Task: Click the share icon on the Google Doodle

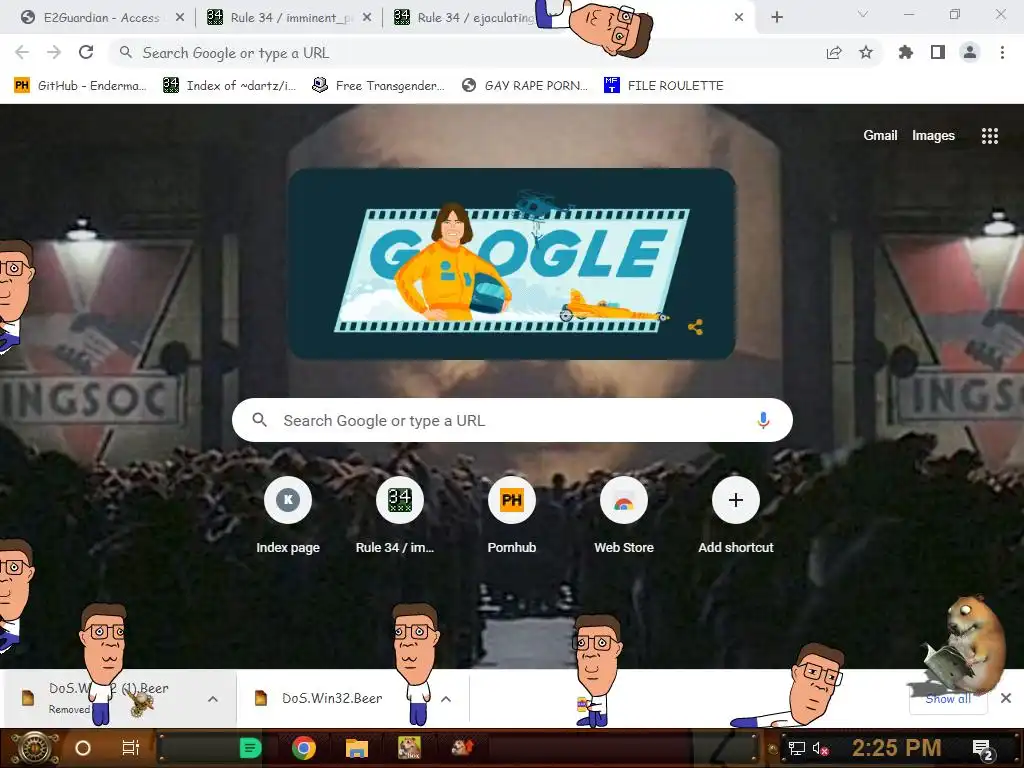Action: click(696, 327)
